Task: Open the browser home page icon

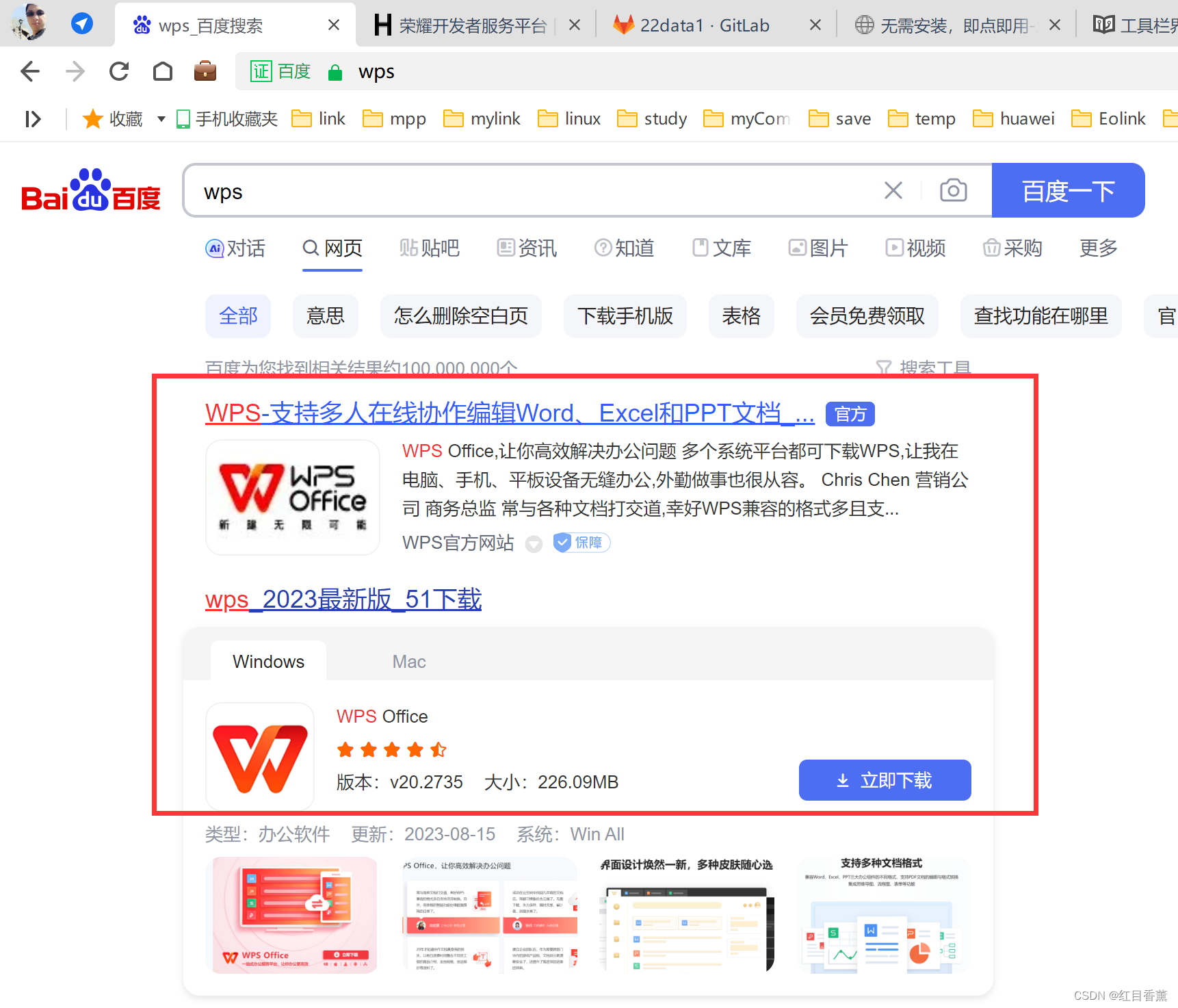Action: coord(163,71)
